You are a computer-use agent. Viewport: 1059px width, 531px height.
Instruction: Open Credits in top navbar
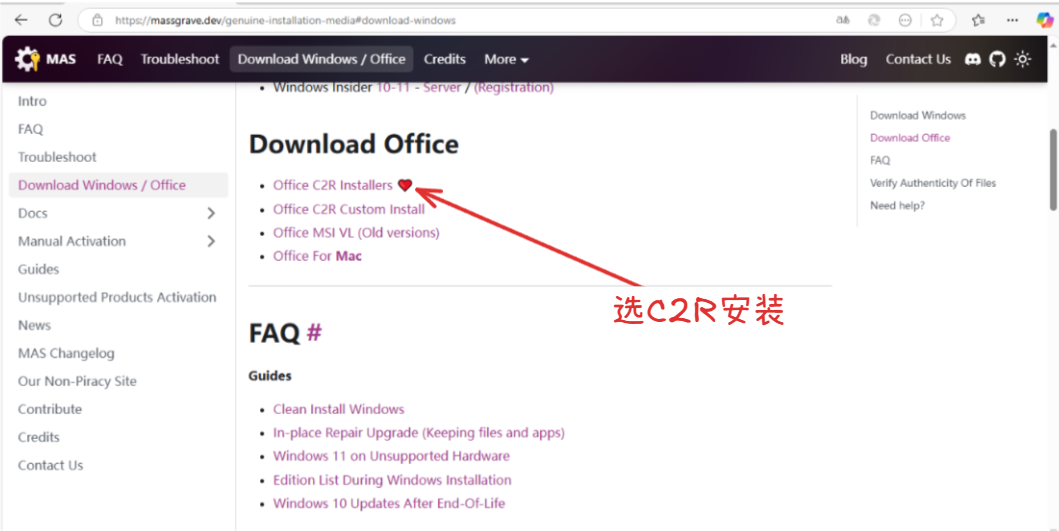[444, 59]
